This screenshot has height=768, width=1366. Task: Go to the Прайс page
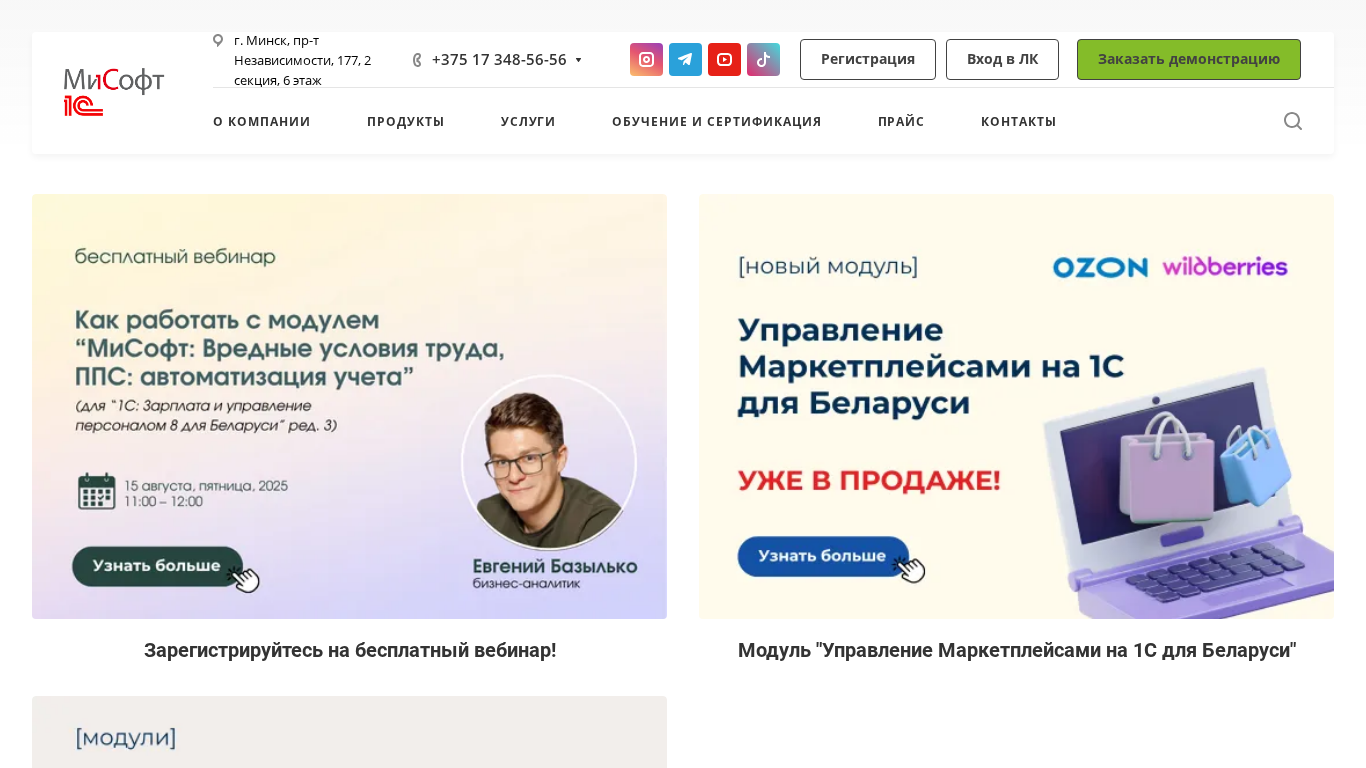click(901, 121)
